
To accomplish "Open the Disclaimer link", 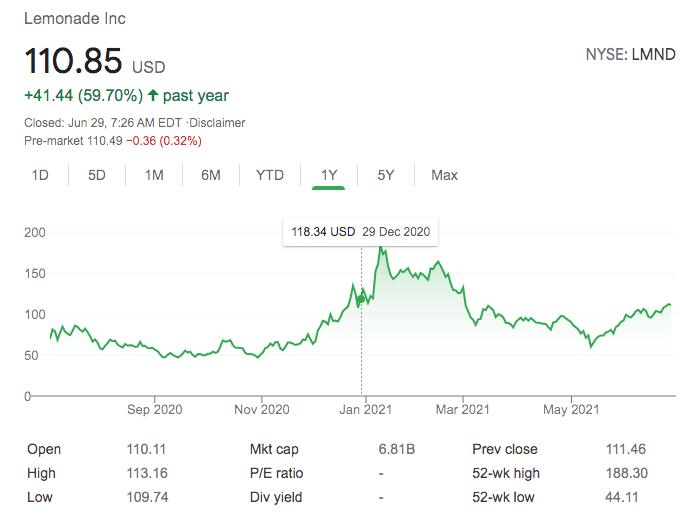I will click(217, 123).
